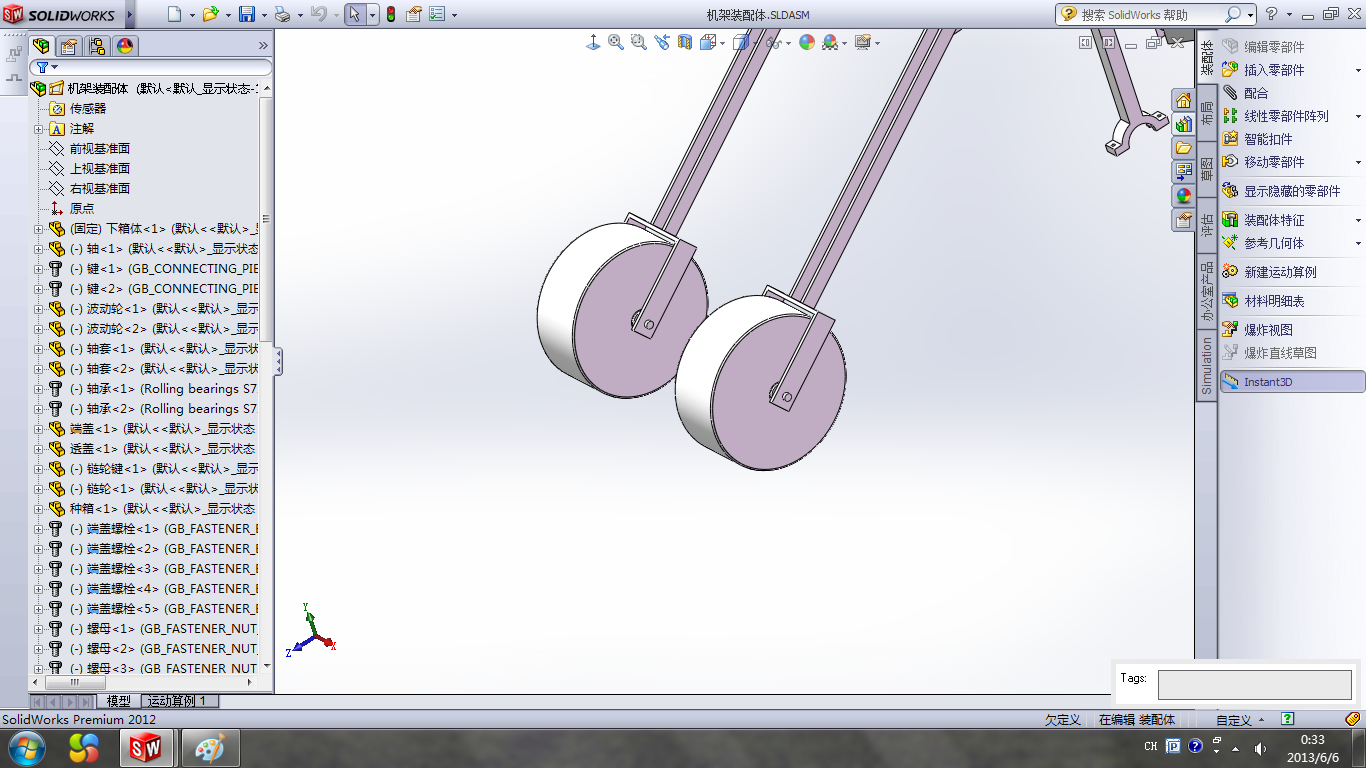
Task: Open dropdown arrow next to 线性零部件阵列
Action: tap(1358, 117)
